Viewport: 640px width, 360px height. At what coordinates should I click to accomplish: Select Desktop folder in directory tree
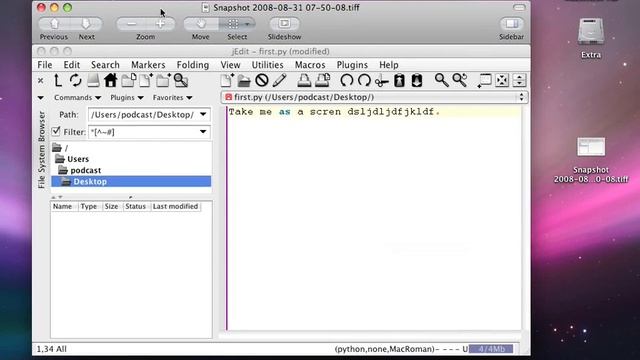coord(131,182)
